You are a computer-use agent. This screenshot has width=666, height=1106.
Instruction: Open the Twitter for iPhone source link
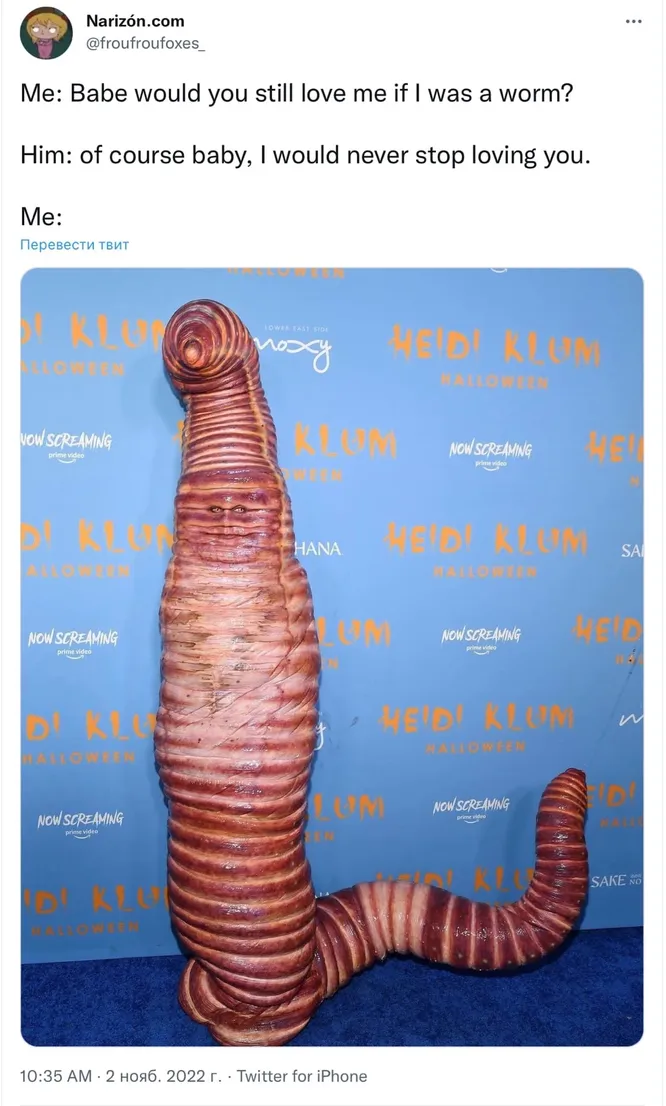[x=302, y=1076]
